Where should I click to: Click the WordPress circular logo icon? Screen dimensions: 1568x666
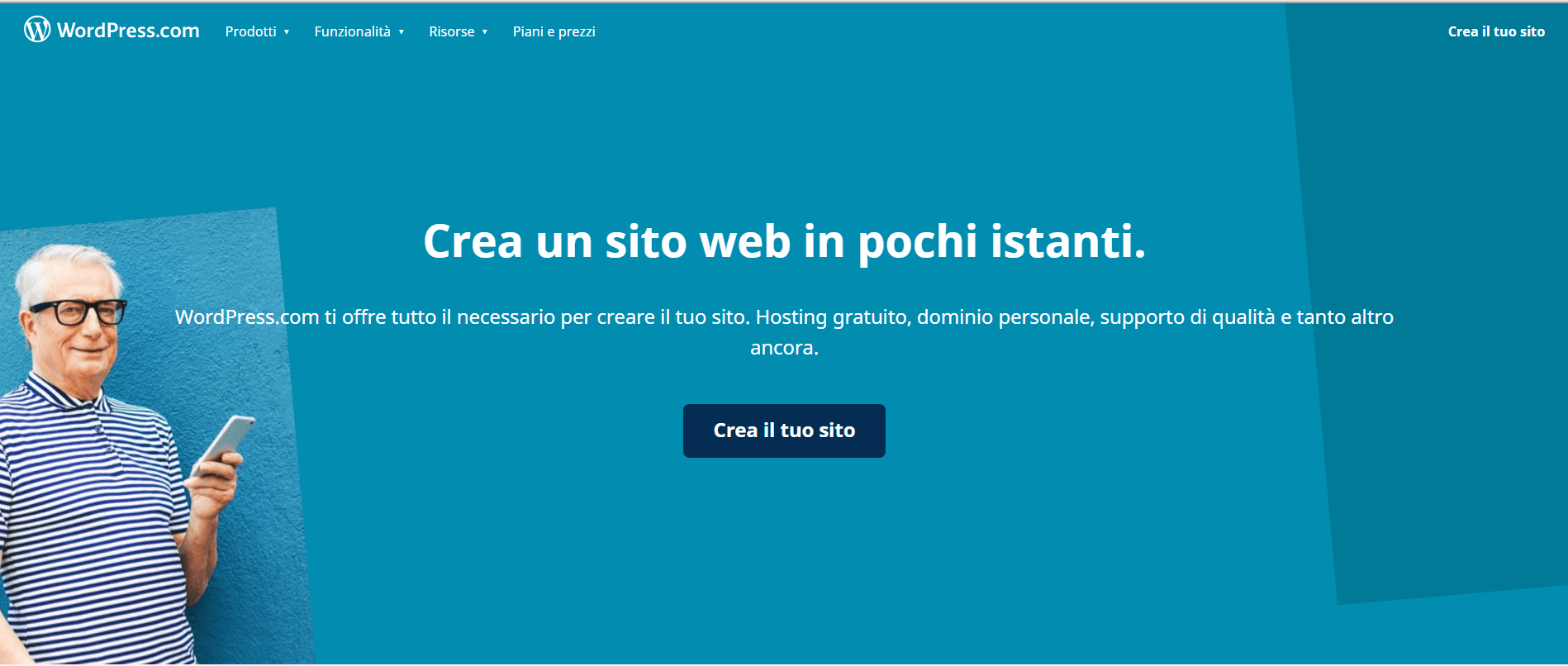pyautogui.click(x=37, y=30)
